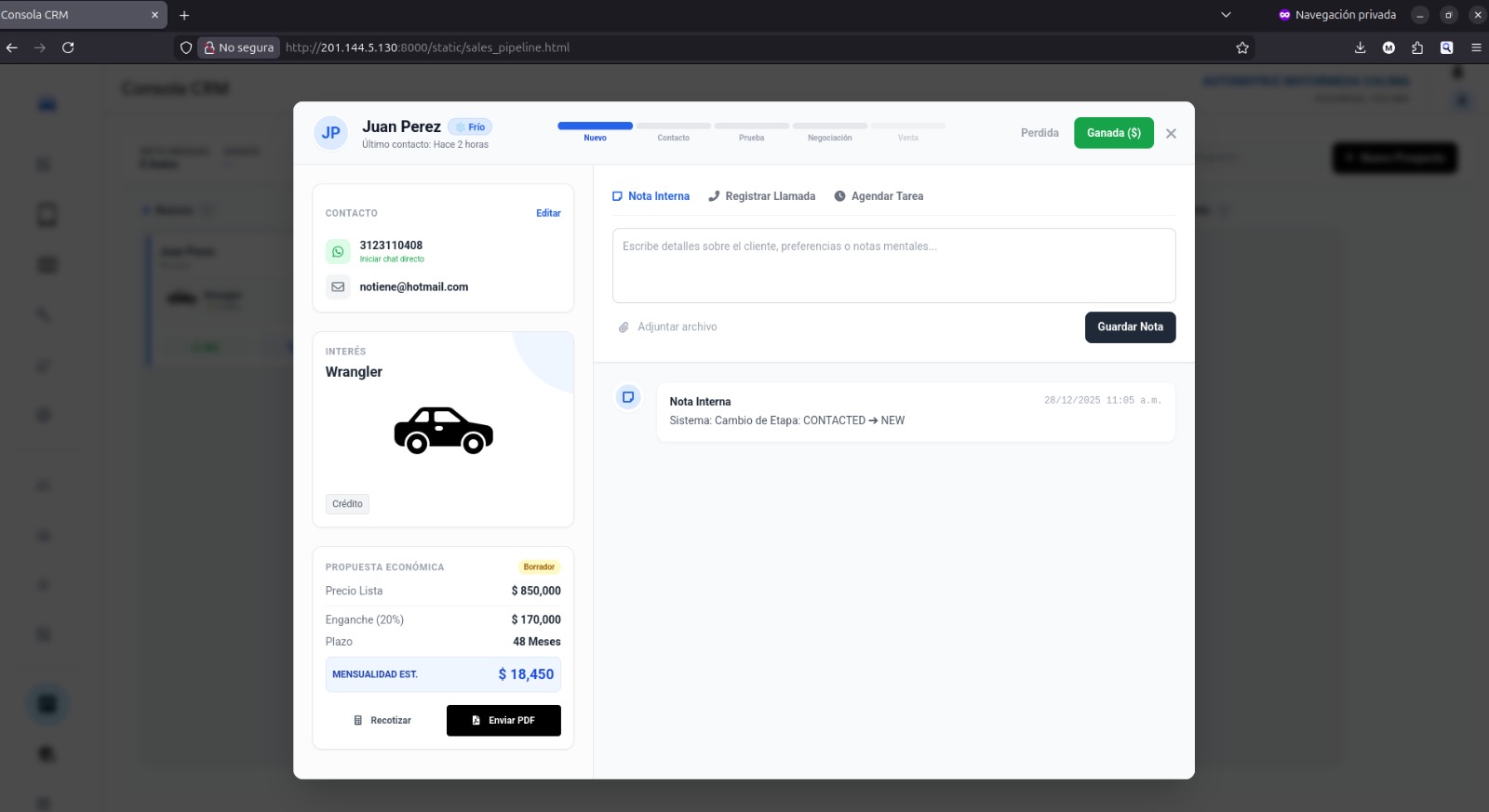Set pipeline stage to Negociación

pyautogui.click(x=829, y=131)
